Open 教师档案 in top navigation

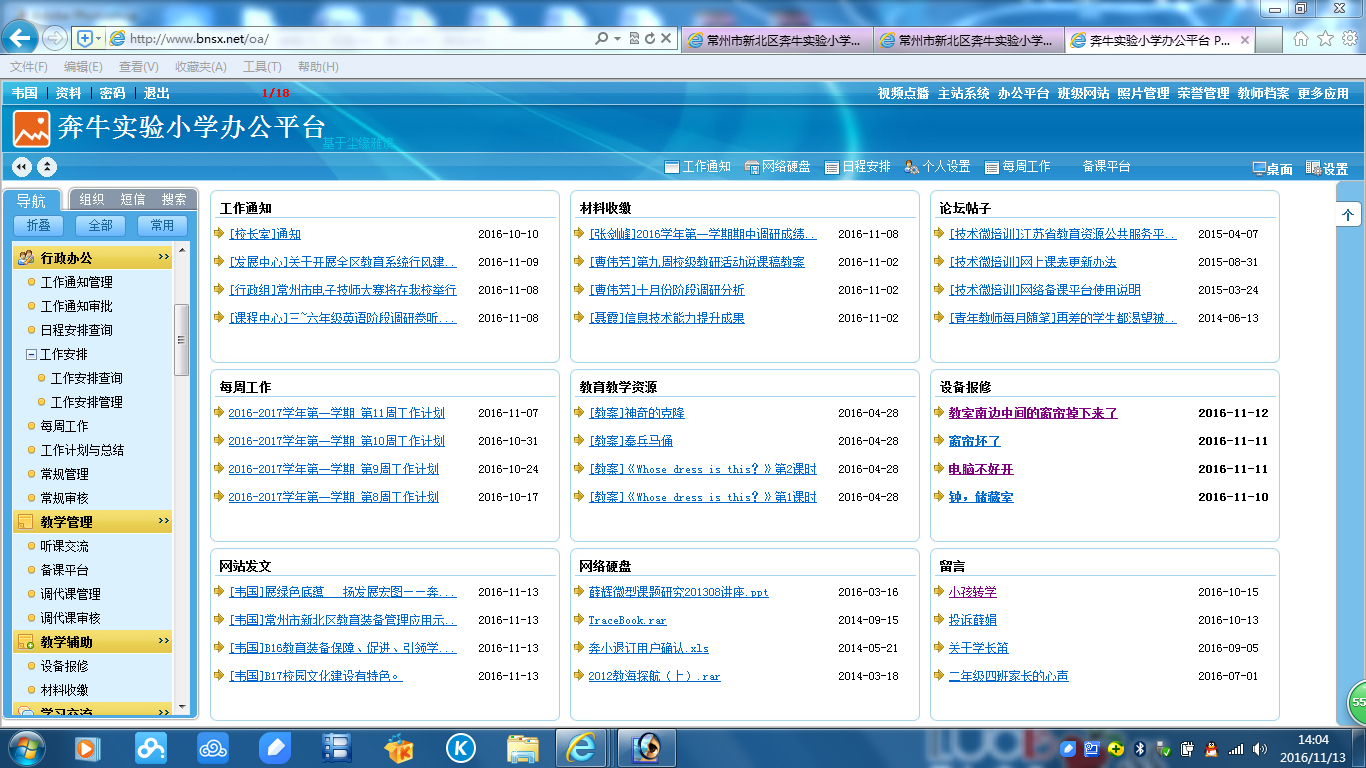coord(1263,93)
